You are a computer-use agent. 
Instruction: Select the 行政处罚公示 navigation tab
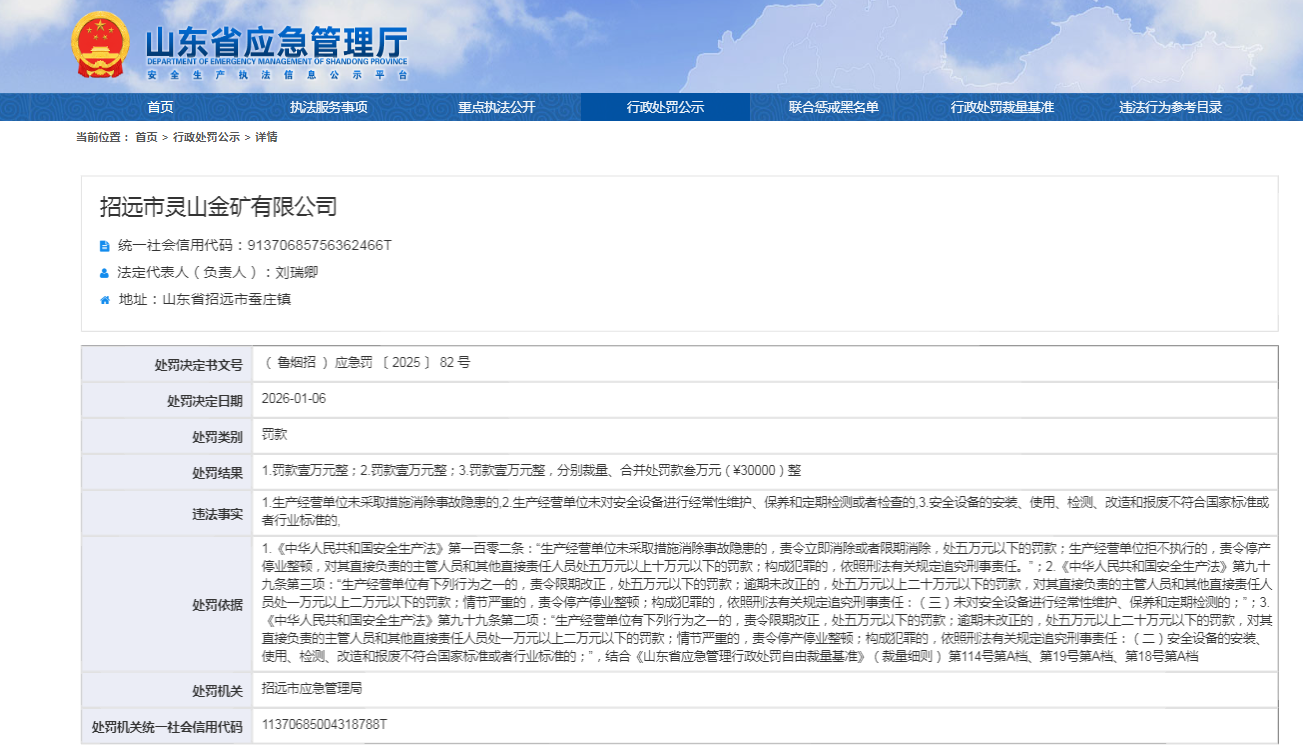click(x=665, y=107)
